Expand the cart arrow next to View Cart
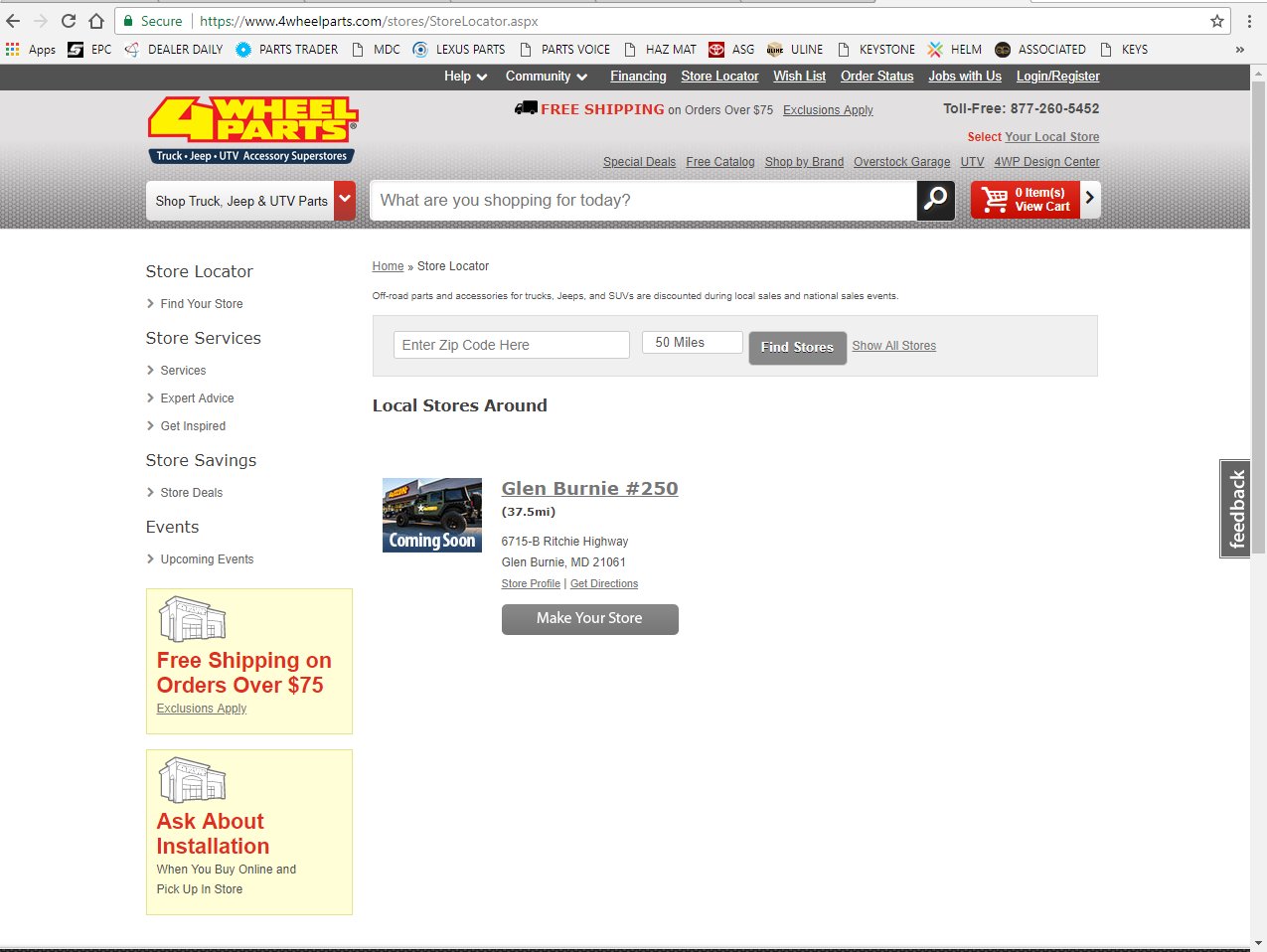This screenshot has height=952, width=1267. point(1090,199)
